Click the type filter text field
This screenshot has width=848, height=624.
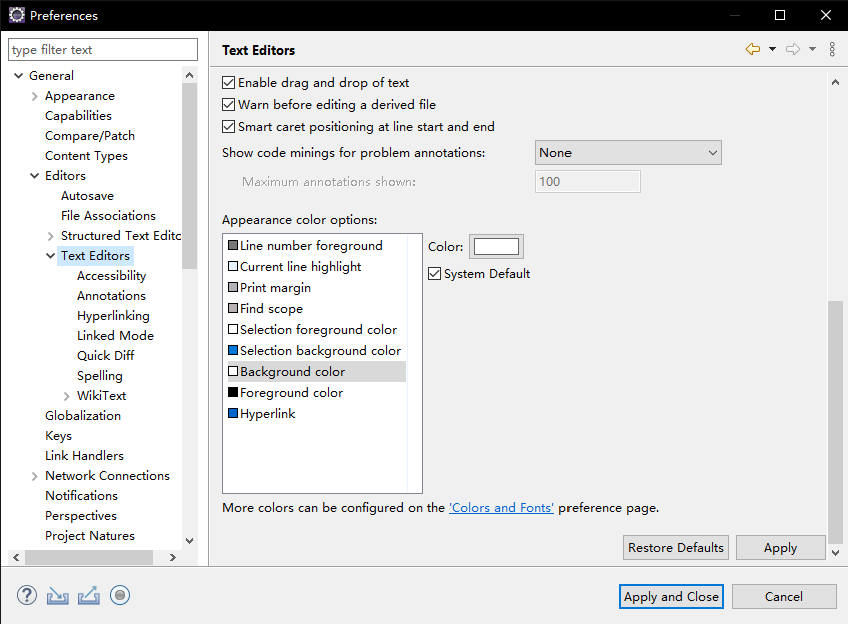[x=103, y=50]
